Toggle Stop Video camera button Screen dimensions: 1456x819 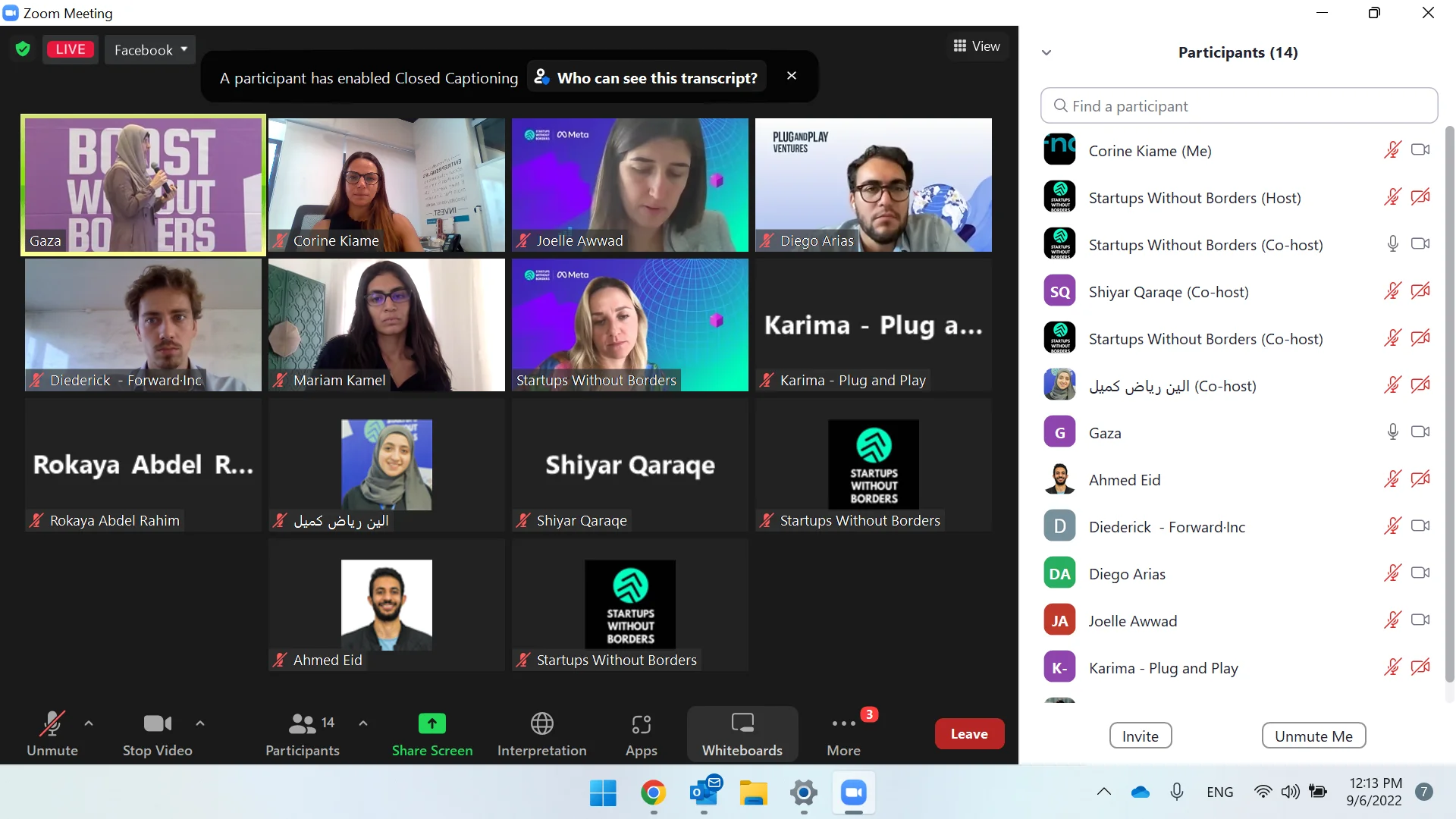point(157,724)
